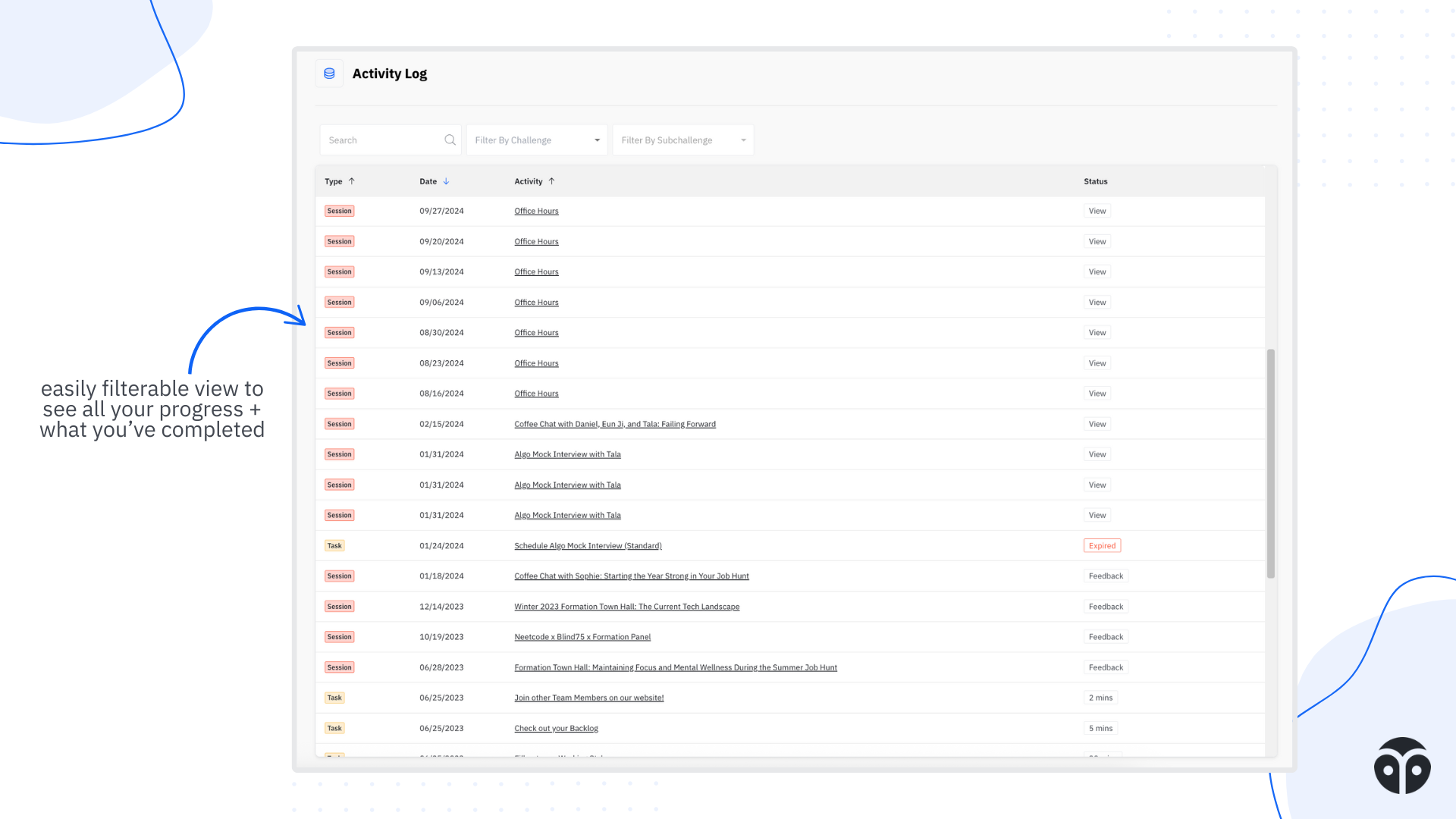Click the Expired status badge

pos(1102,546)
